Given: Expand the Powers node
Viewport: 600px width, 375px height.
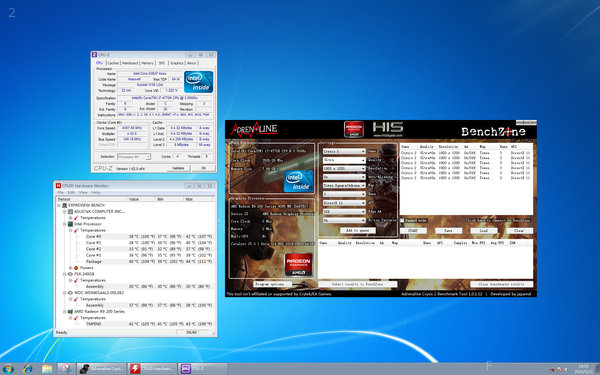Looking at the screenshot, I should click(71, 268).
